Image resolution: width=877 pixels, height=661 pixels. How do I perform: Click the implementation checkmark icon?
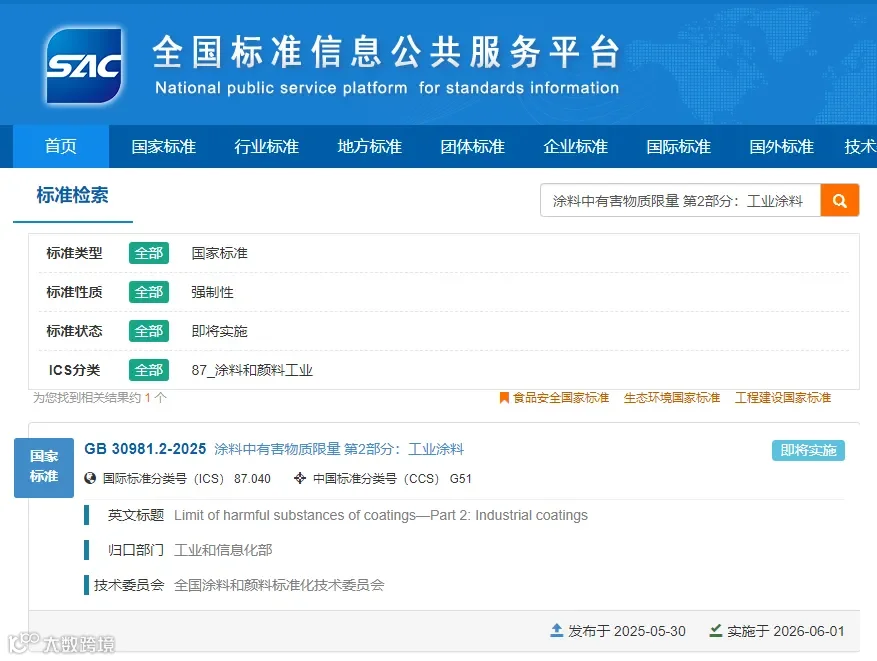pyautogui.click(x=715, y=630)
